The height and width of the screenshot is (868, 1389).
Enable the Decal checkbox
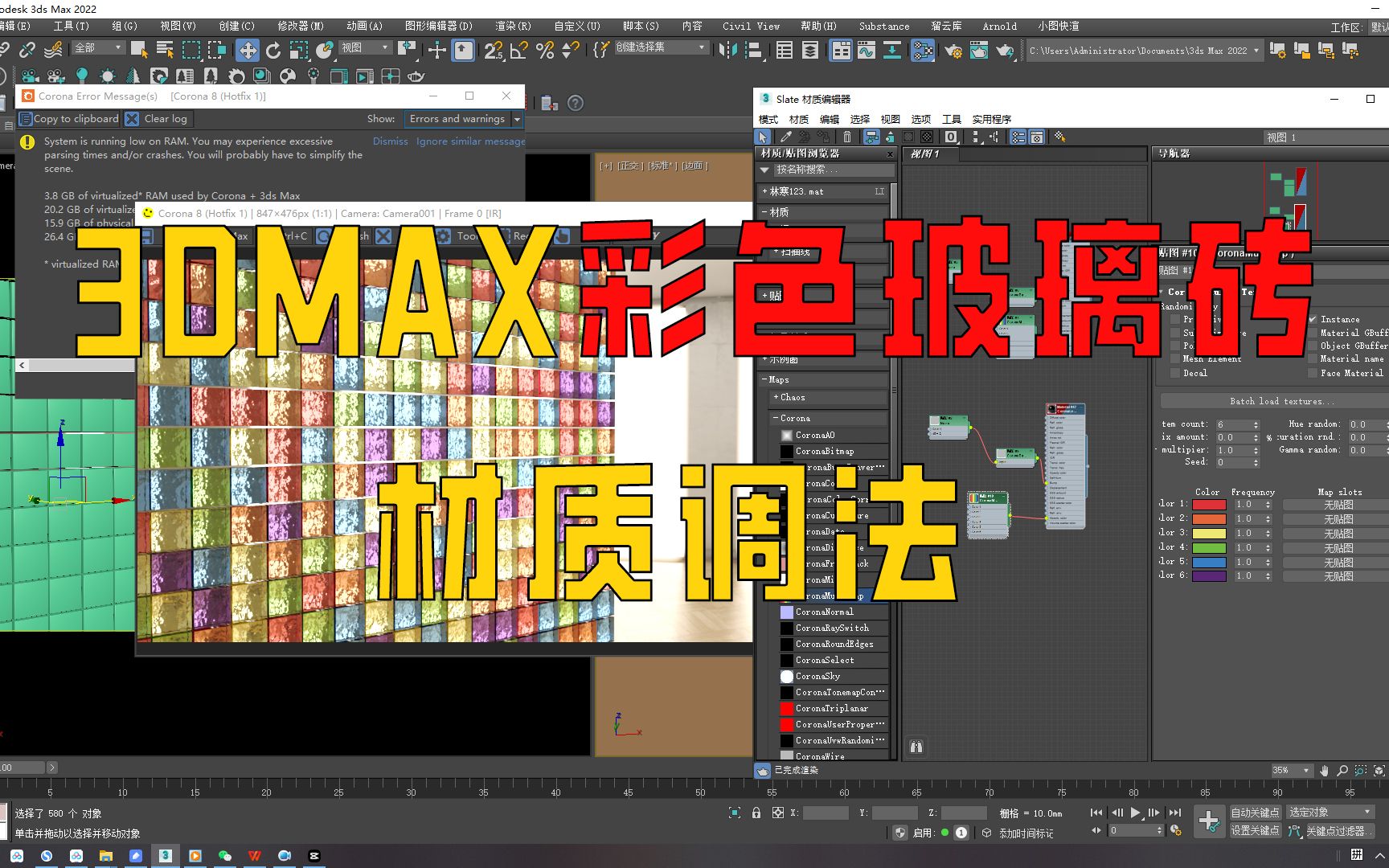click(x=1174, y=373)
